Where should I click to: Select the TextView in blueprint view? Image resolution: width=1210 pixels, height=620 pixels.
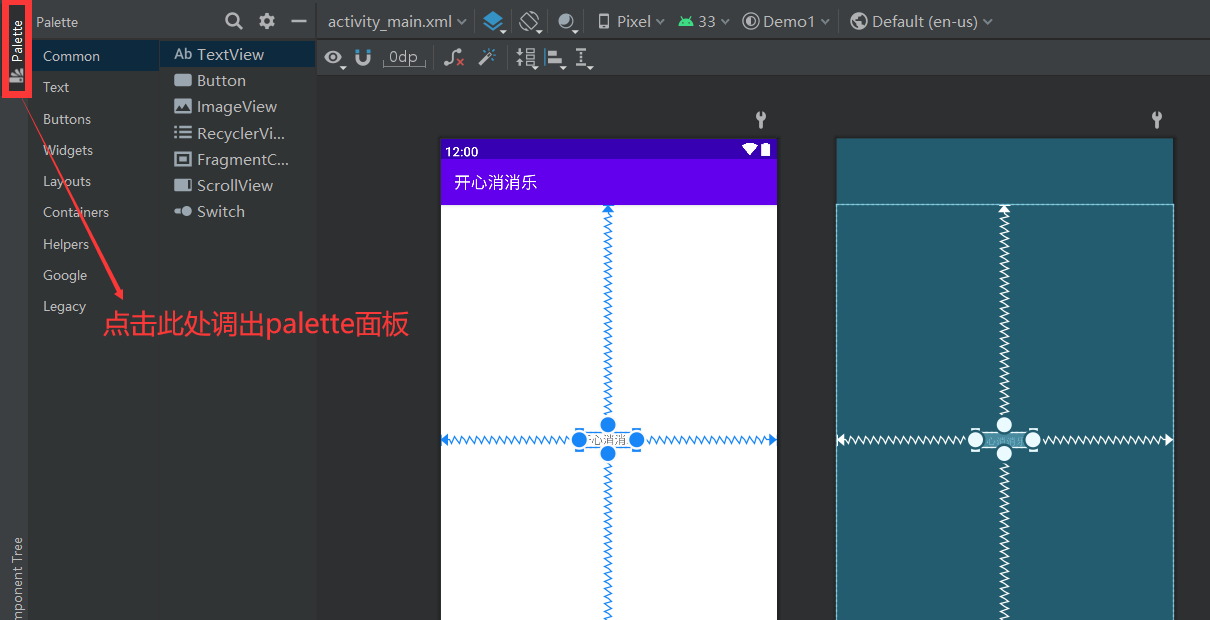(x=1004, y=440)
